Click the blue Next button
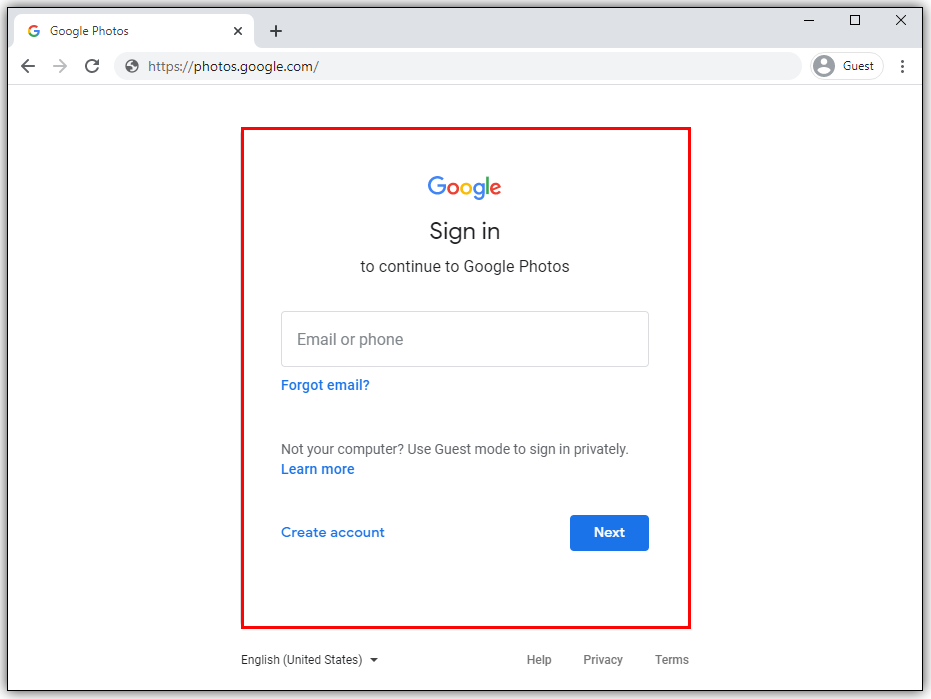Screen dimensions: 931x699 pyautogui.click(x=609, y=533)
